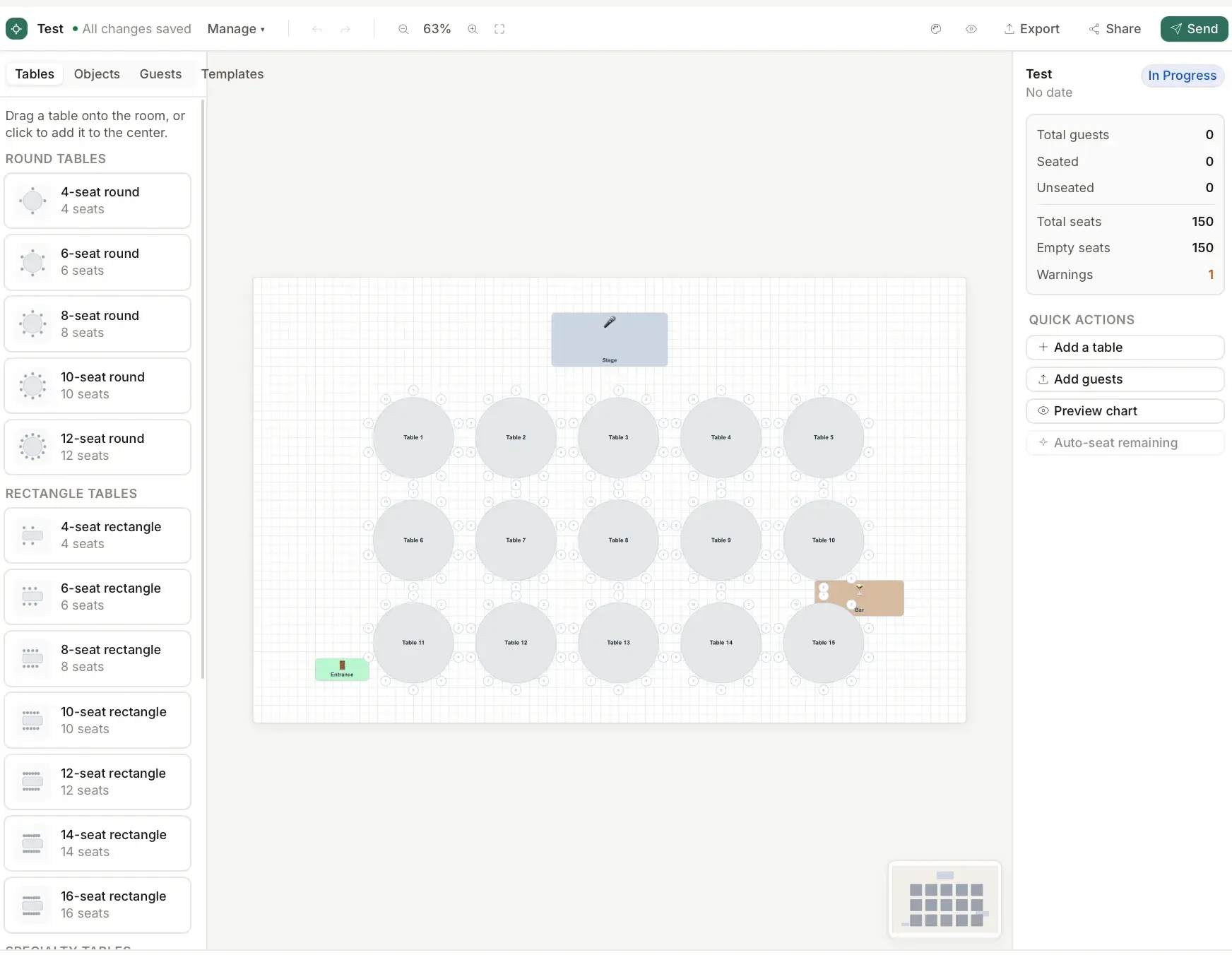
Task: Select Table 1 on the floor plan
Action: [x=413, y=437]
